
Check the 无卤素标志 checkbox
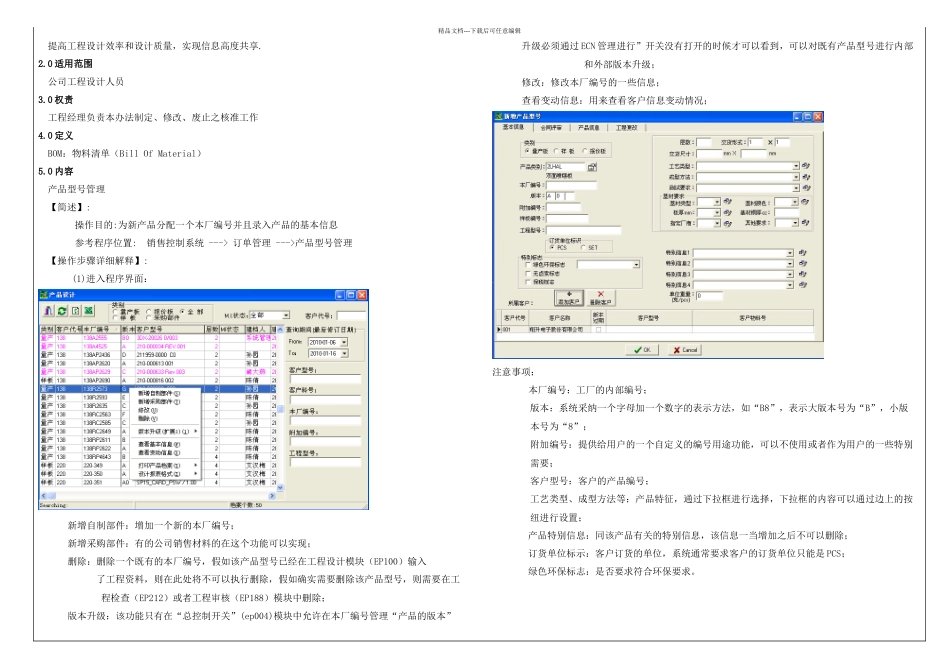(528, 273)
